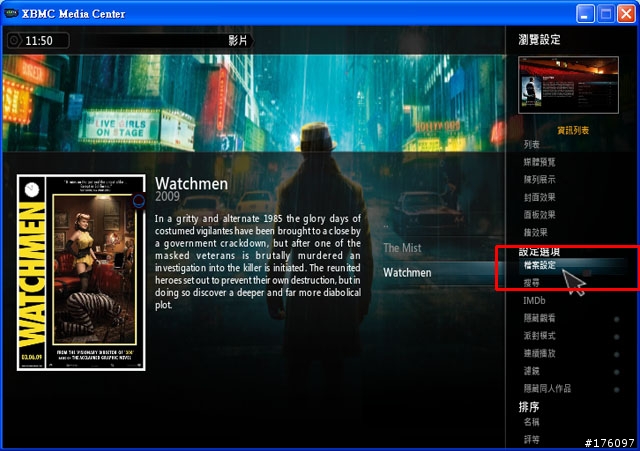640x451 pixels.
Task: Click the Watchmen movie title heading
Action: pos(191,184)
